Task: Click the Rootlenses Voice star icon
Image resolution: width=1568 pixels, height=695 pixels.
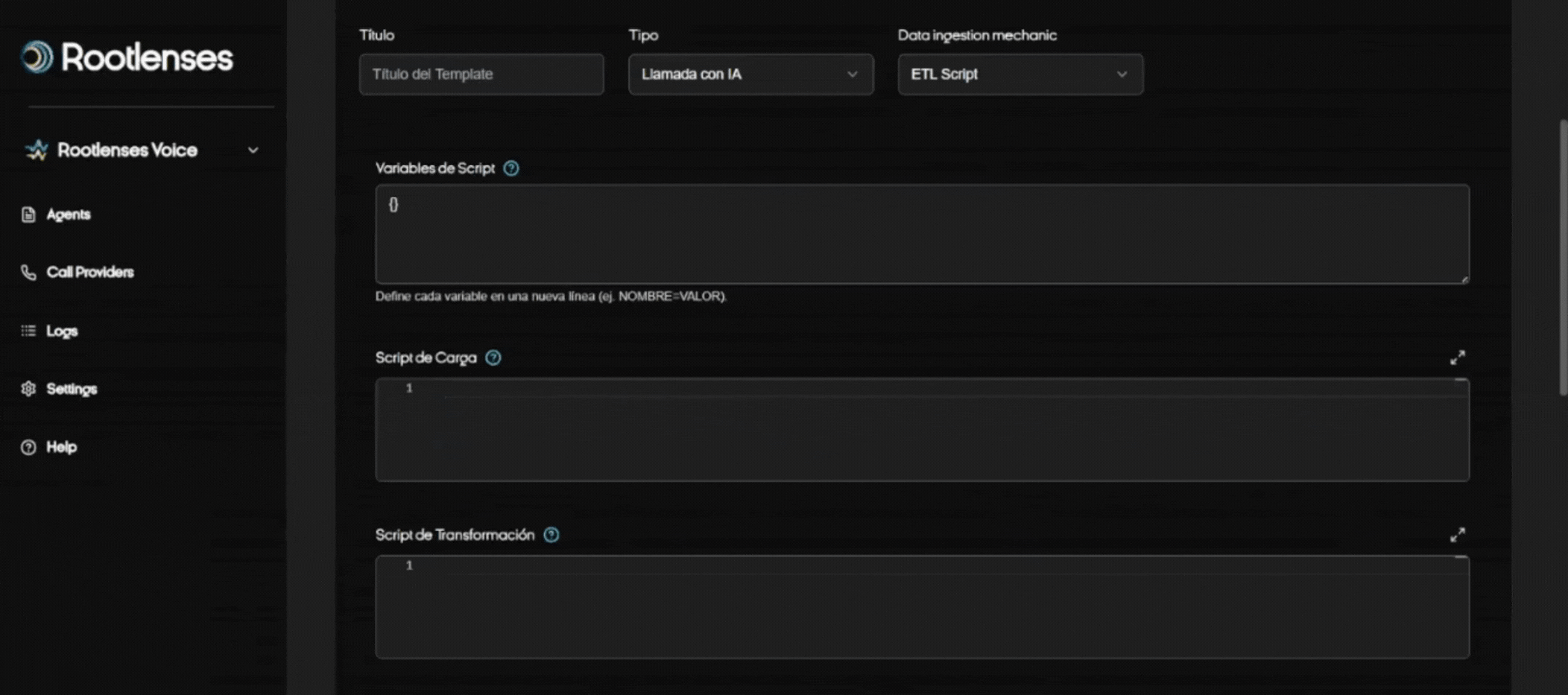Action: click(36, 150)
